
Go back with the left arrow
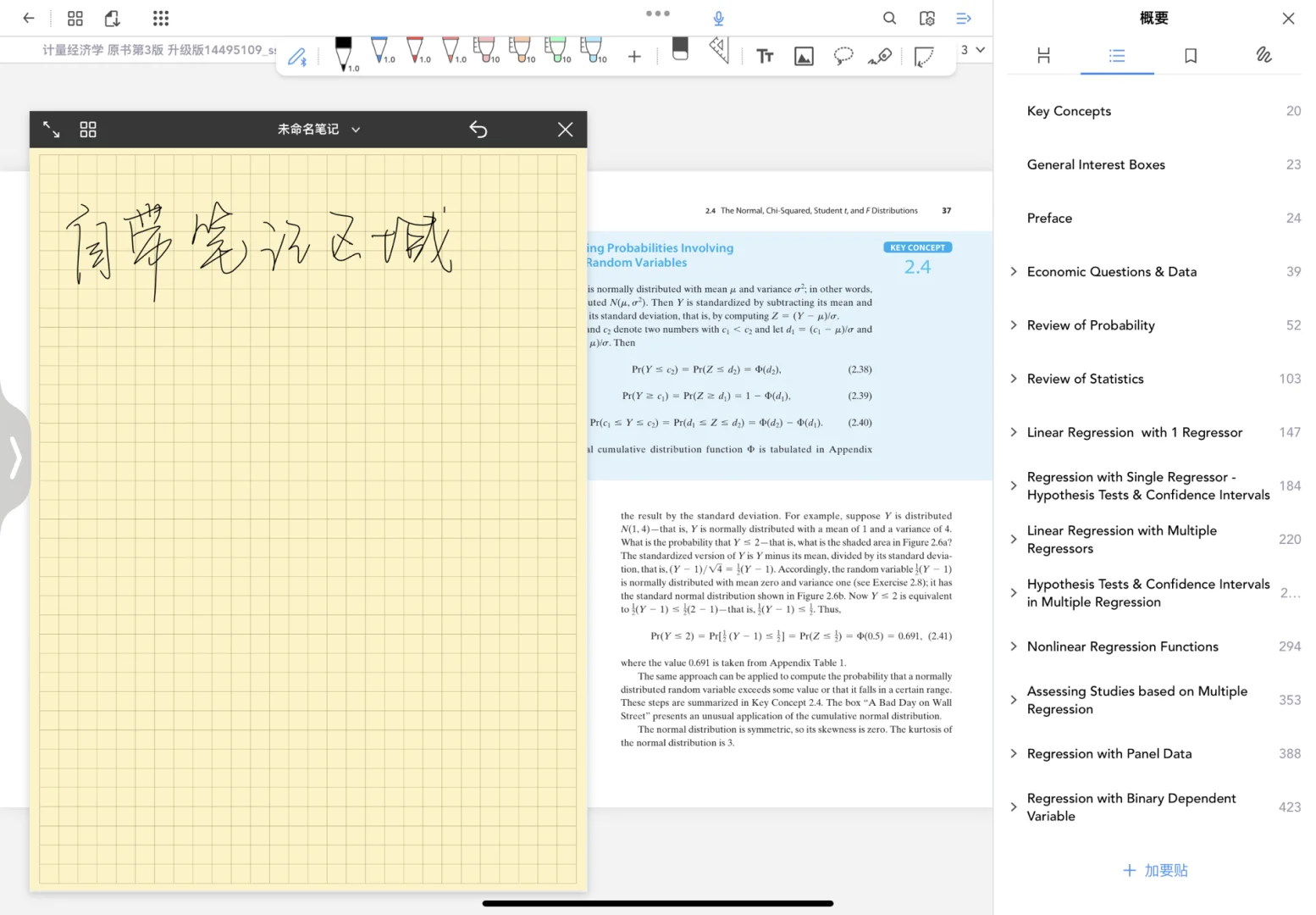tap(29, 18)
